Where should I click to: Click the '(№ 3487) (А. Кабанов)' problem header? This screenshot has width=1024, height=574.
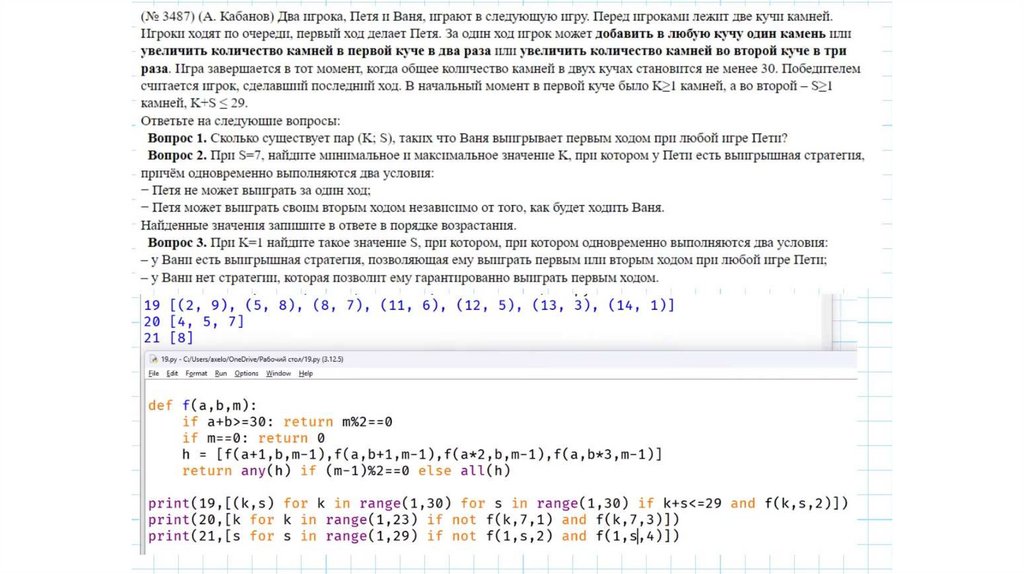(206, 16)
